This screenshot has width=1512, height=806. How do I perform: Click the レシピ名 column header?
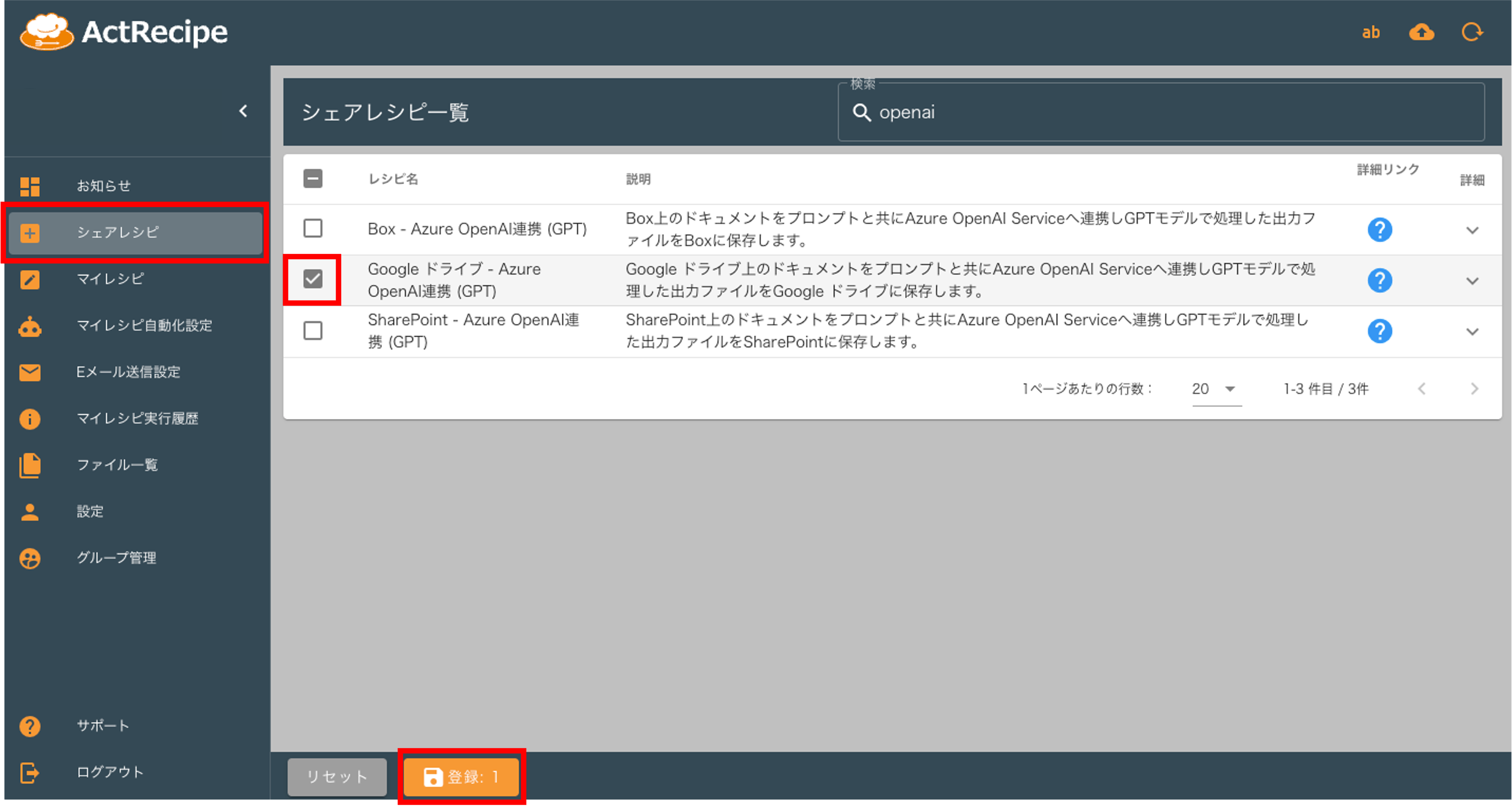[393, 179]
